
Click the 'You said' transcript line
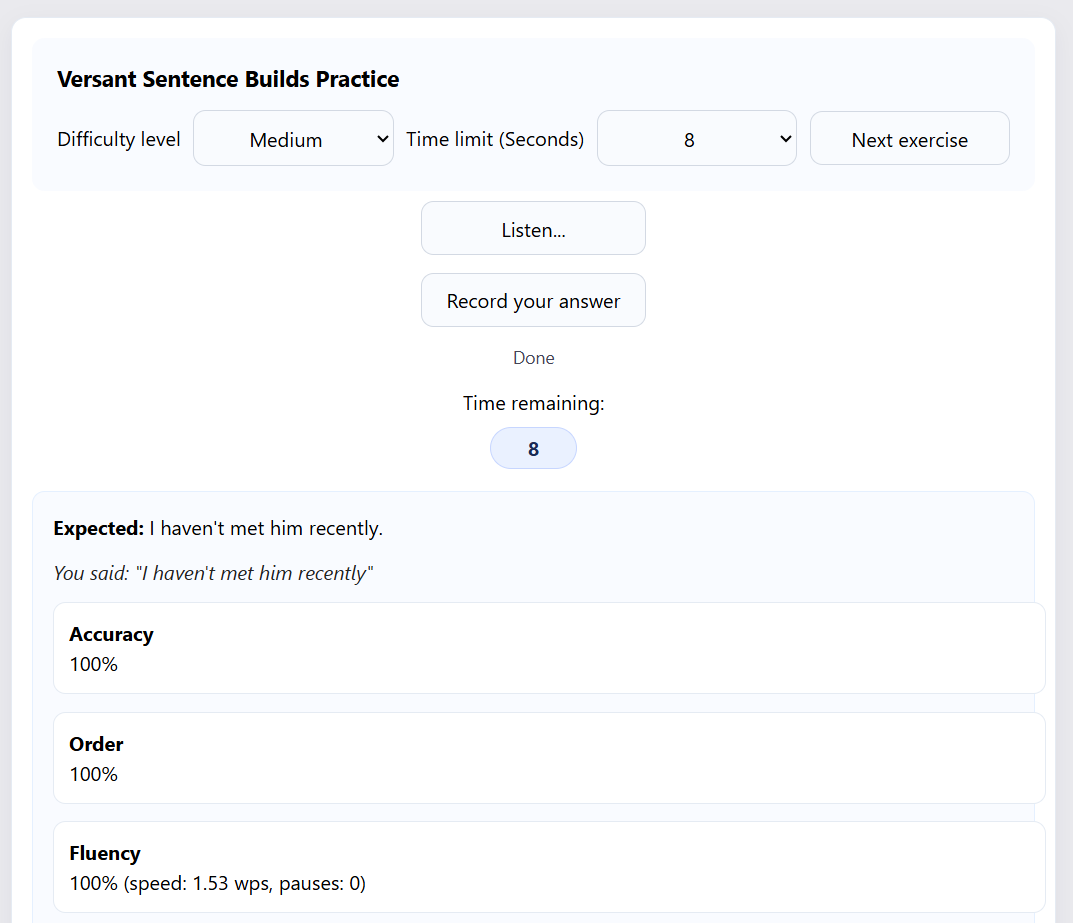click(x=214, y=573)
